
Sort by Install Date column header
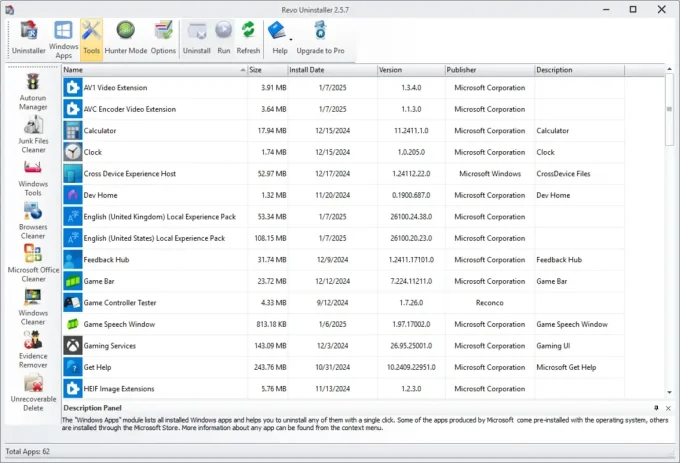click(330, 71)
